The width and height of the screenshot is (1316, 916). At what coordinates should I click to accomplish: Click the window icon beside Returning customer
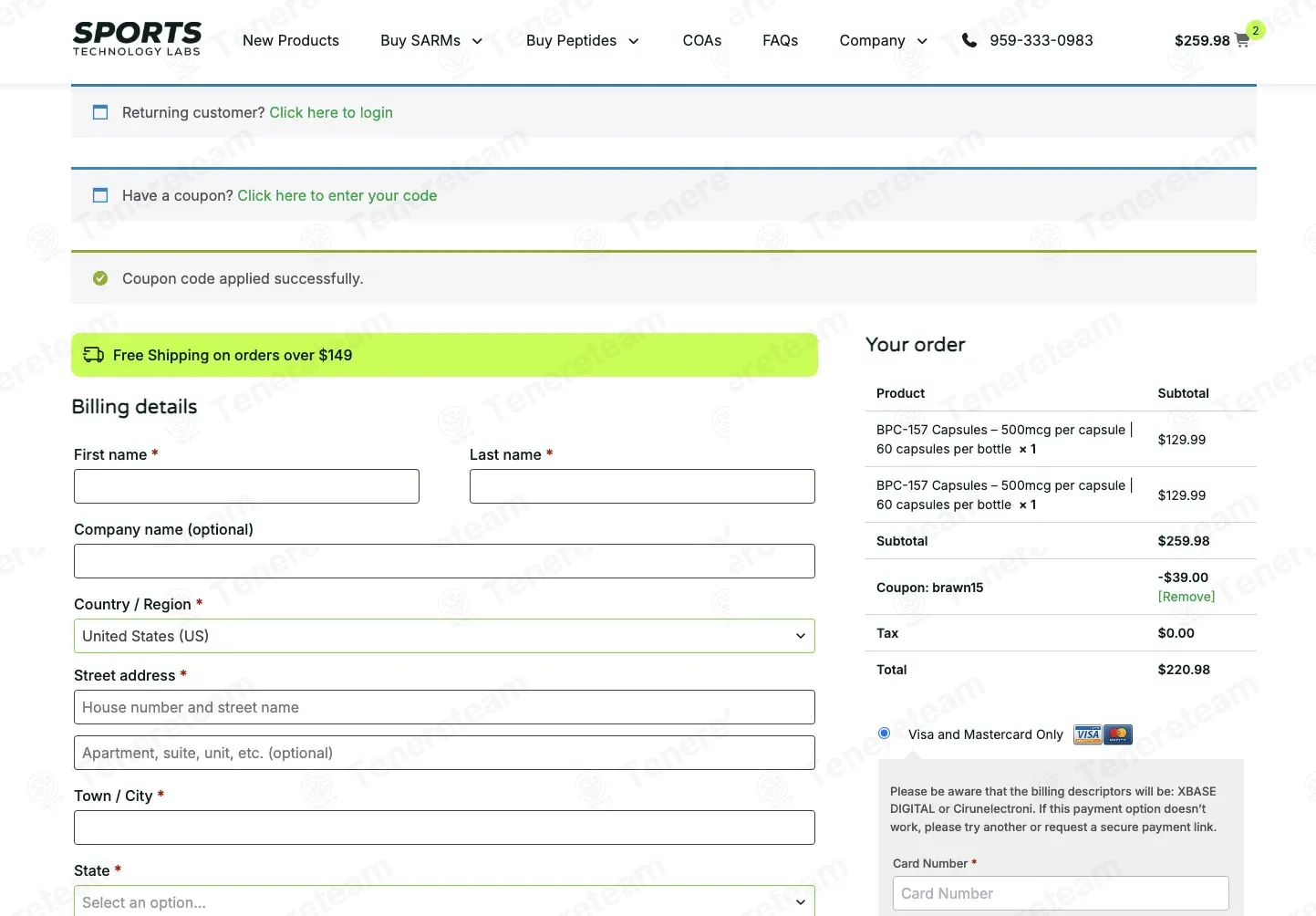pos(100,112)
